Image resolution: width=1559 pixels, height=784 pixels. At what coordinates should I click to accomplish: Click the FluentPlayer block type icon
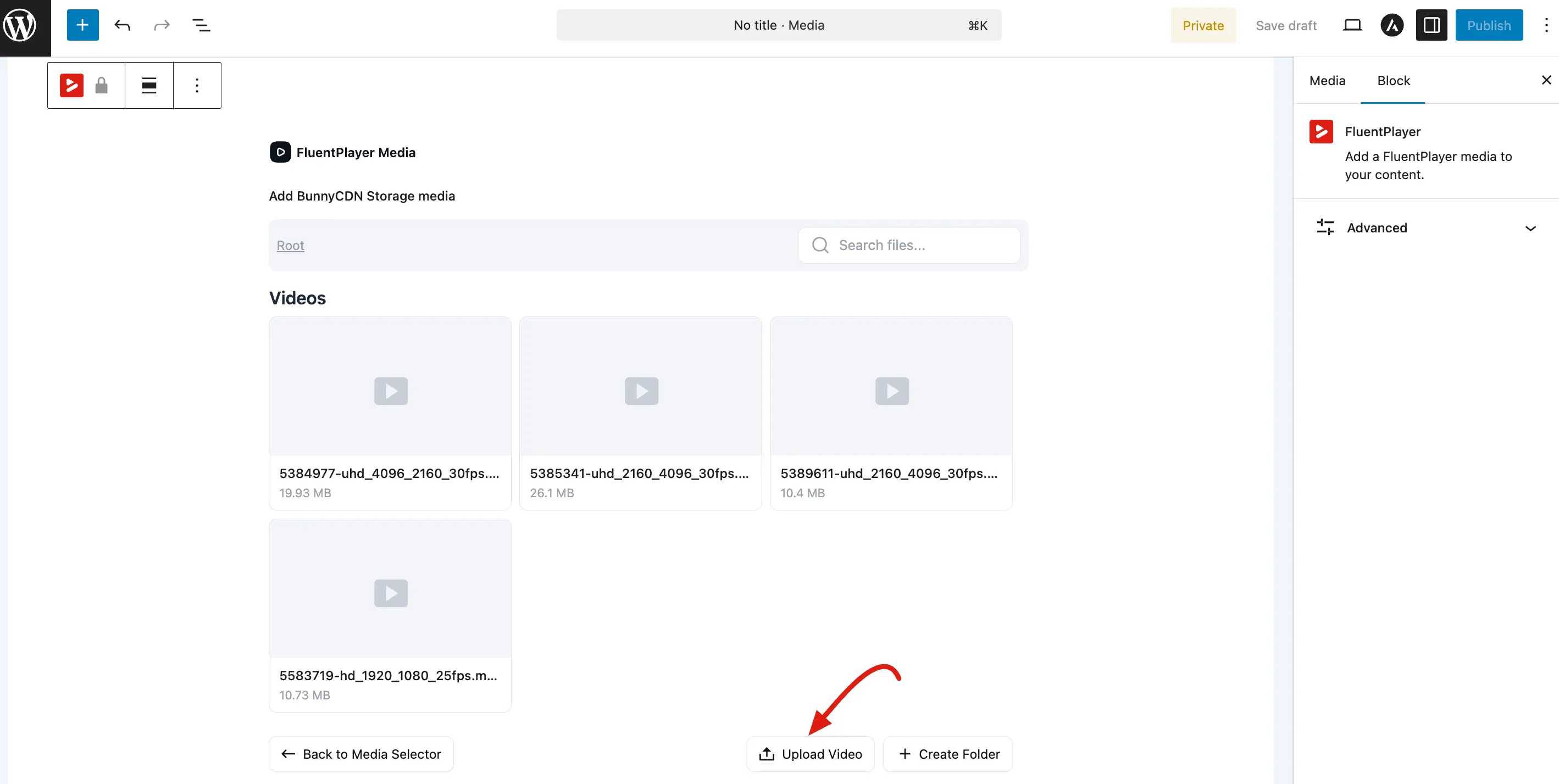(71, 85)
